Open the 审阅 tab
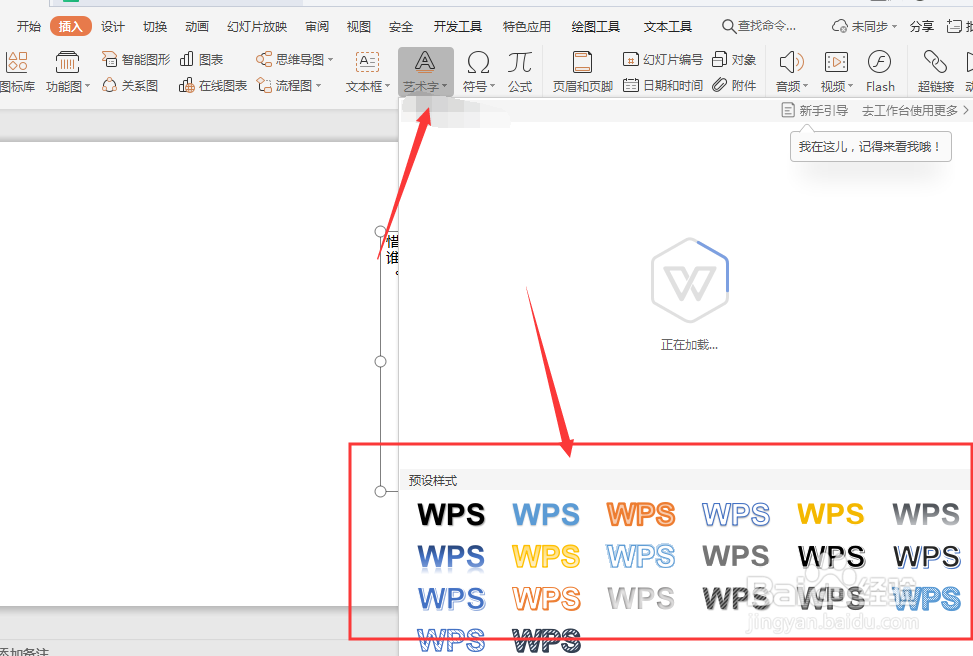Screen dimensions: 973x656 [317, 26]
